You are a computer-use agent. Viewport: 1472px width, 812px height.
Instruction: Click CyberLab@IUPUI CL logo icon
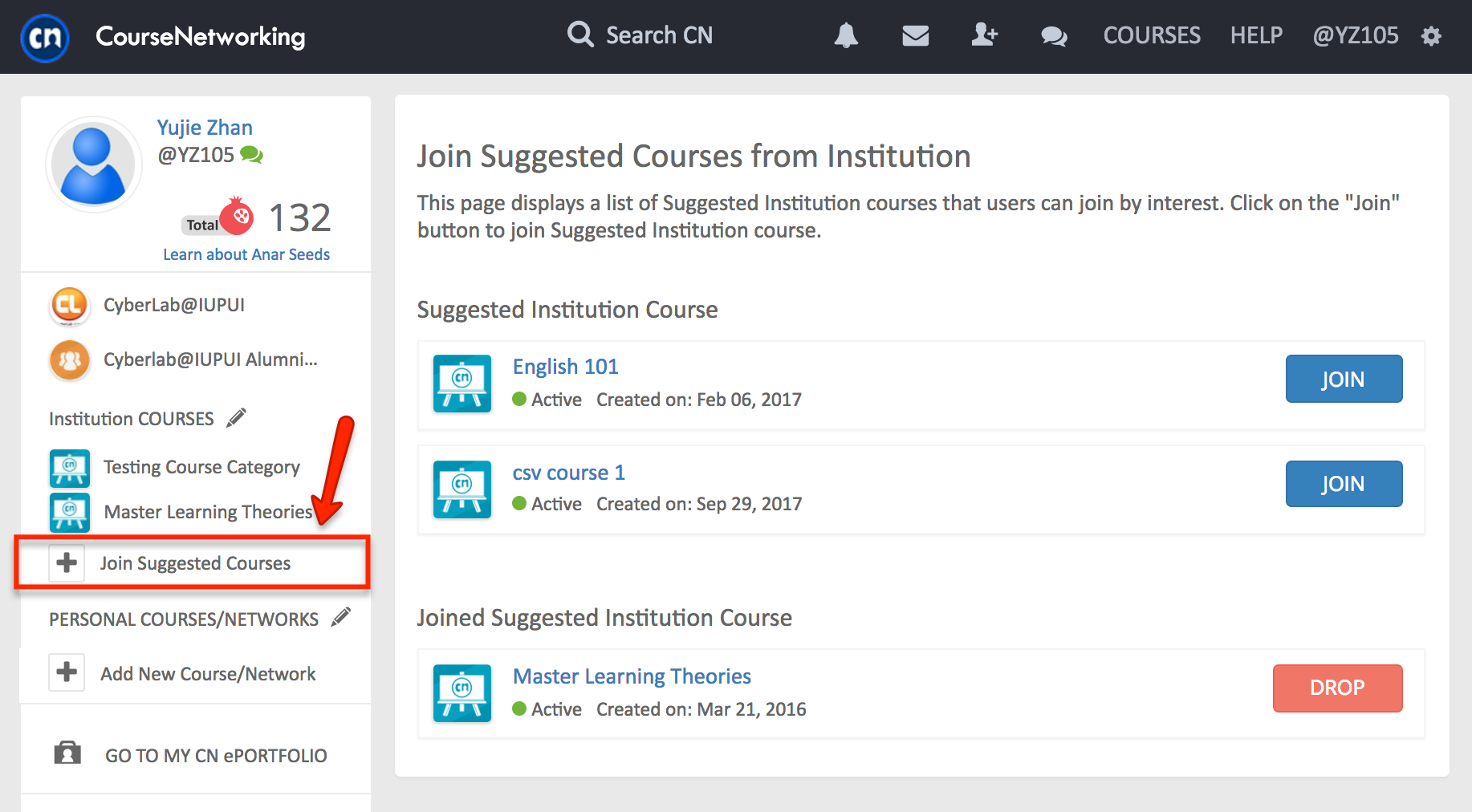tap(69, 306)
